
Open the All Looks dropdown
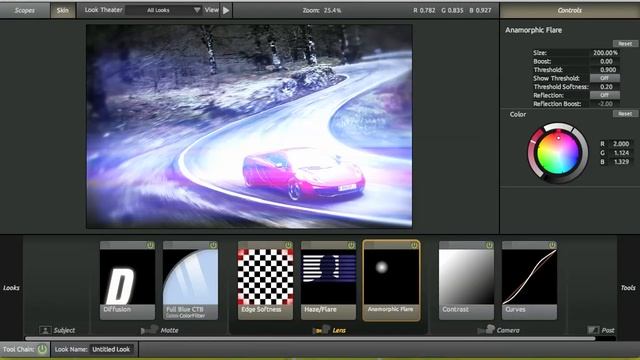coord(163,10)
